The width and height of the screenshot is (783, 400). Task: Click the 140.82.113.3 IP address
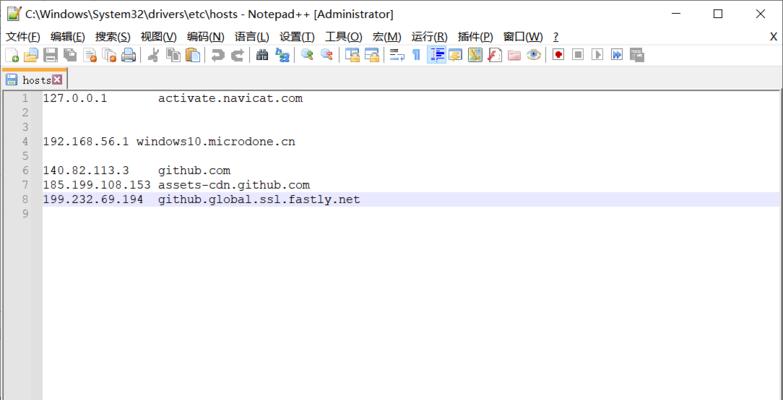coord(86,171)
